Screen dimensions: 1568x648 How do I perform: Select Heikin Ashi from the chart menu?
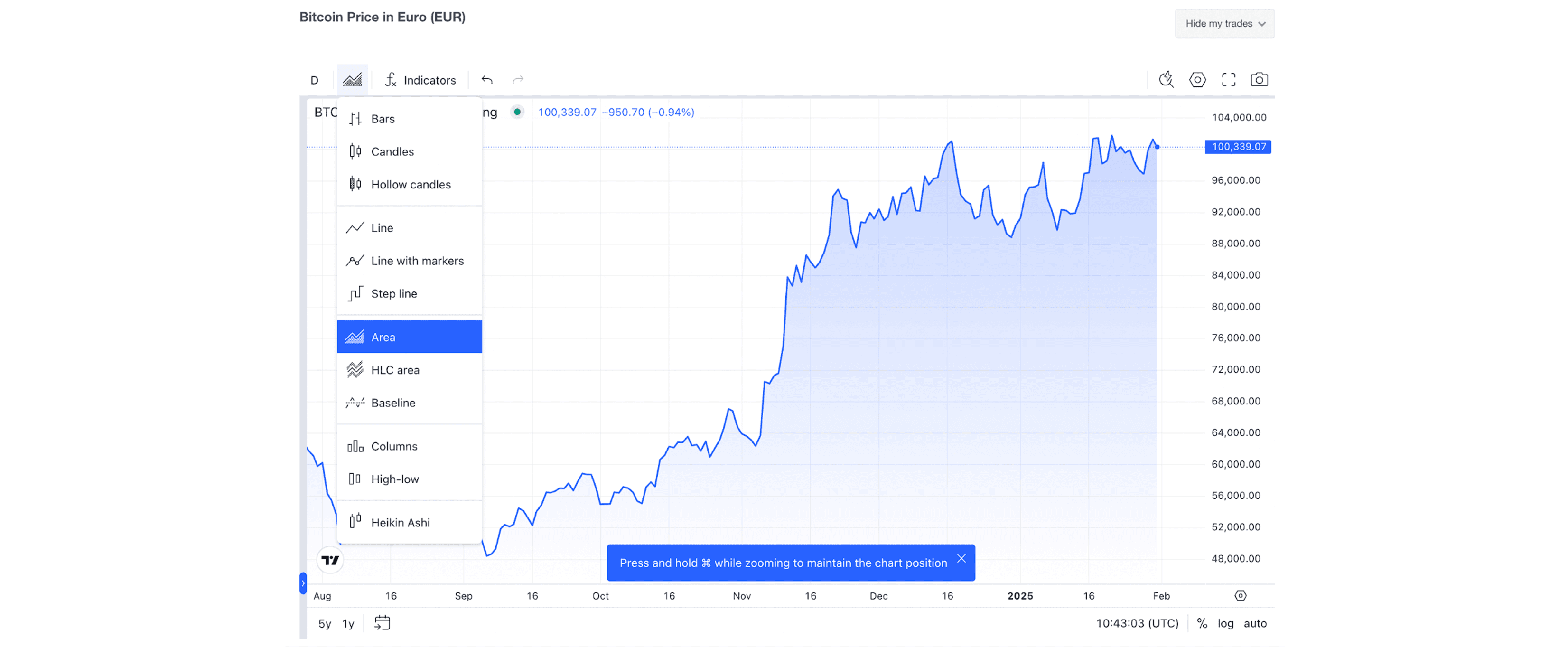[400, 522]
